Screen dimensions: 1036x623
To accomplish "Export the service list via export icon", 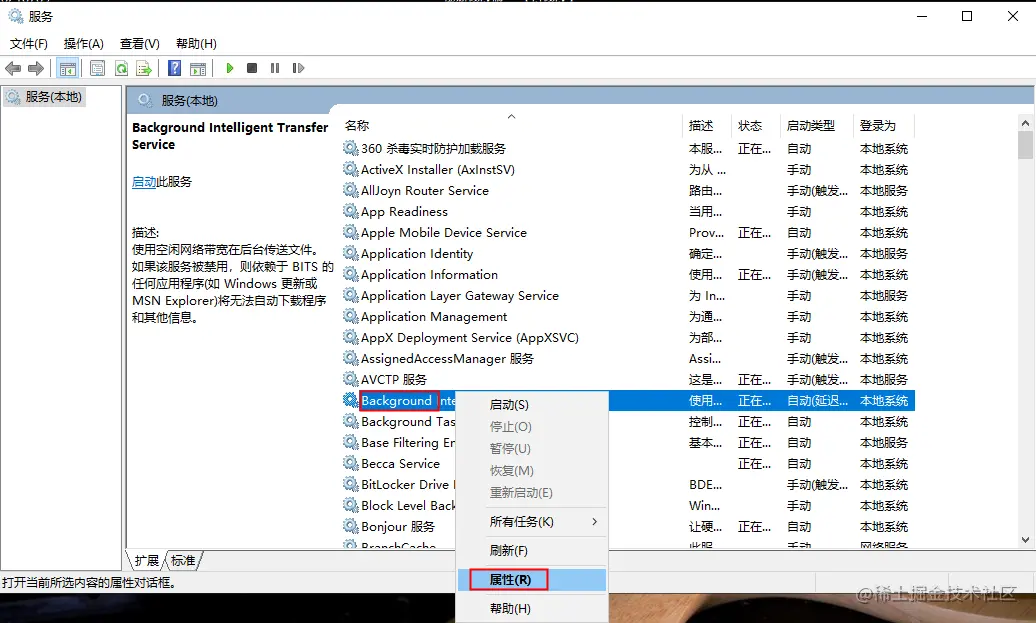I will tap(145, 68).
